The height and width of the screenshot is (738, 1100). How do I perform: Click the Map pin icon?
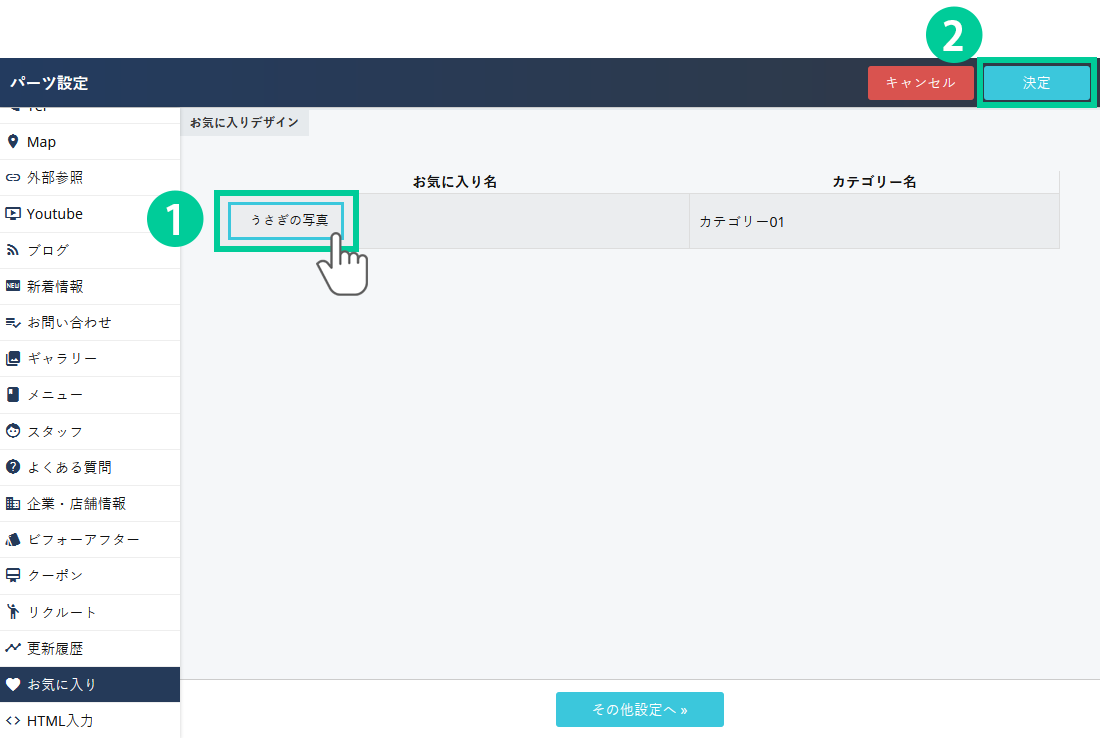pyautogui.click(x=13, y=142)
